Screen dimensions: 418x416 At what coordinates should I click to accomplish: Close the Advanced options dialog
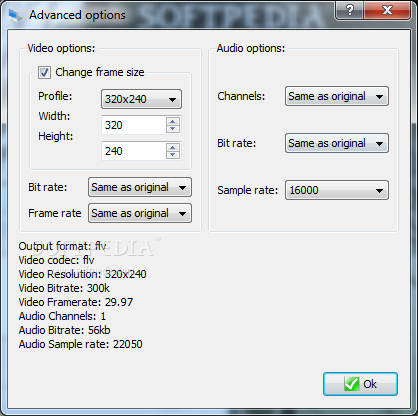pyautogui.click(x=387, y=10)
